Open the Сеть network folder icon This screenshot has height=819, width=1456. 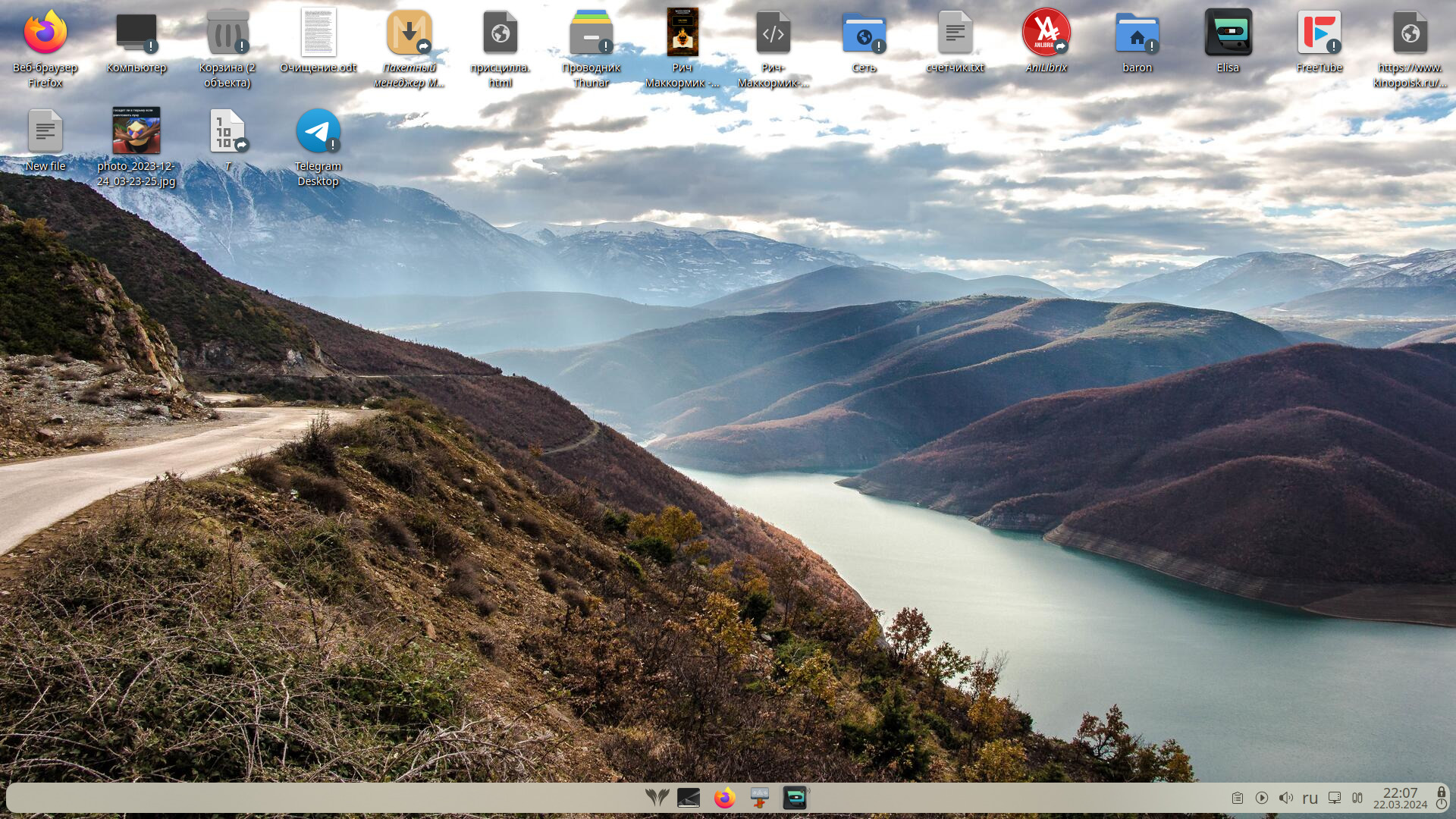[864, 33]
